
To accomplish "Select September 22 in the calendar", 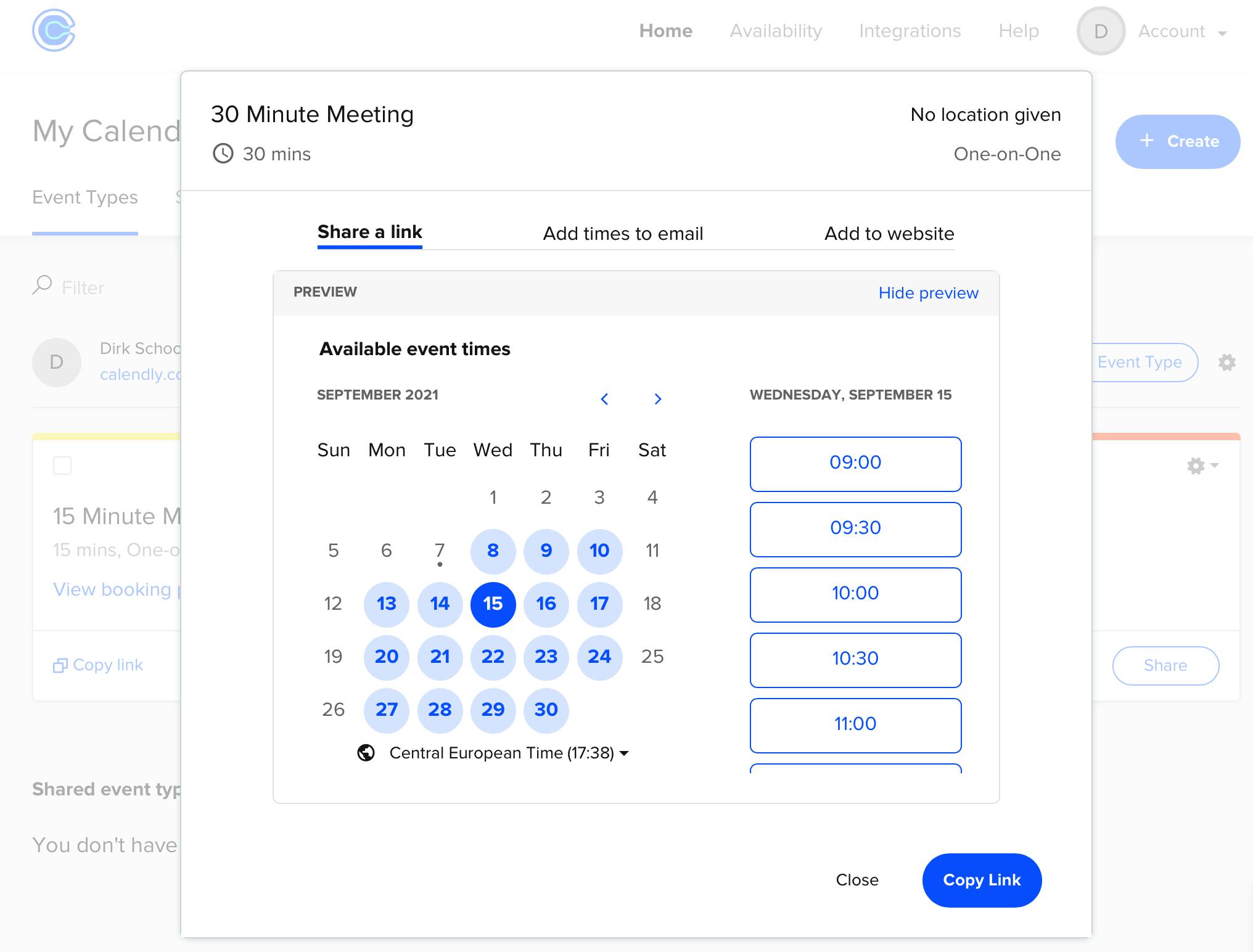I will (493, 657).
